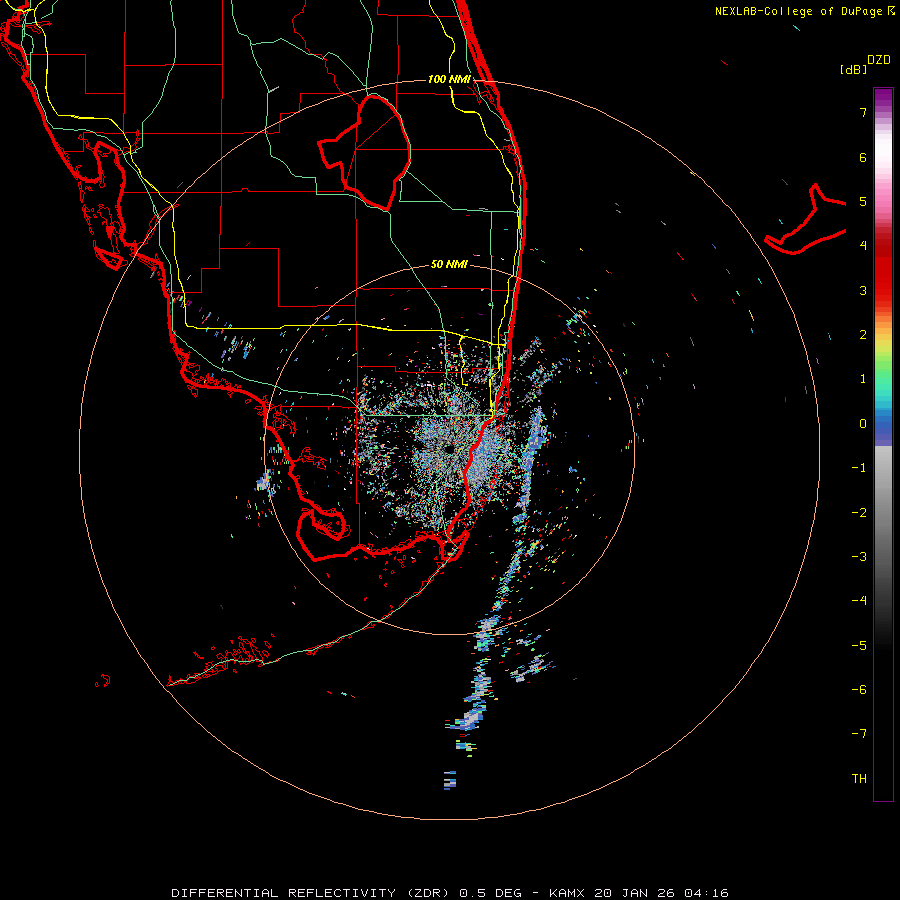Image resolution: width=900 pixels, height=900 pixels.
Task: Click the "-1" value on the color scale
Action: [859, 468]
